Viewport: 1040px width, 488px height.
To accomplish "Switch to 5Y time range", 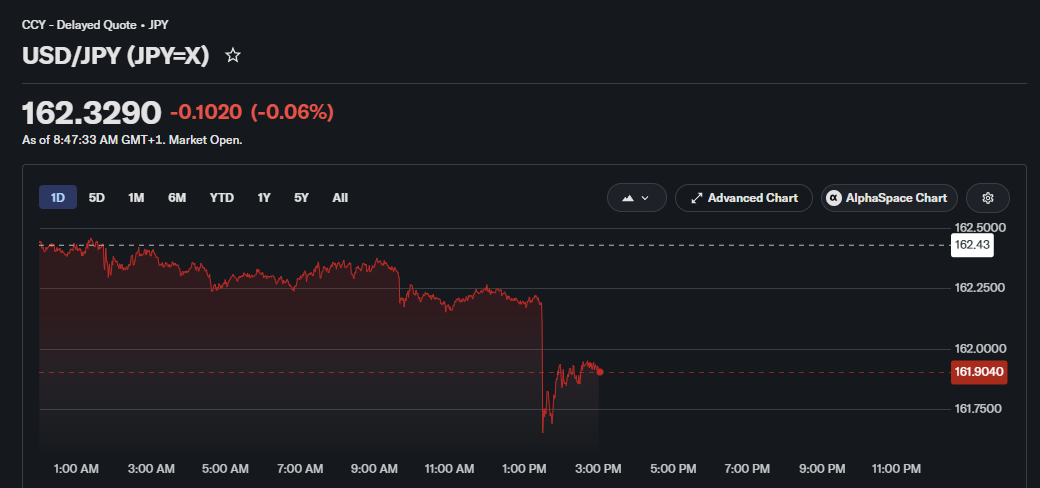I will pos(302,198).
